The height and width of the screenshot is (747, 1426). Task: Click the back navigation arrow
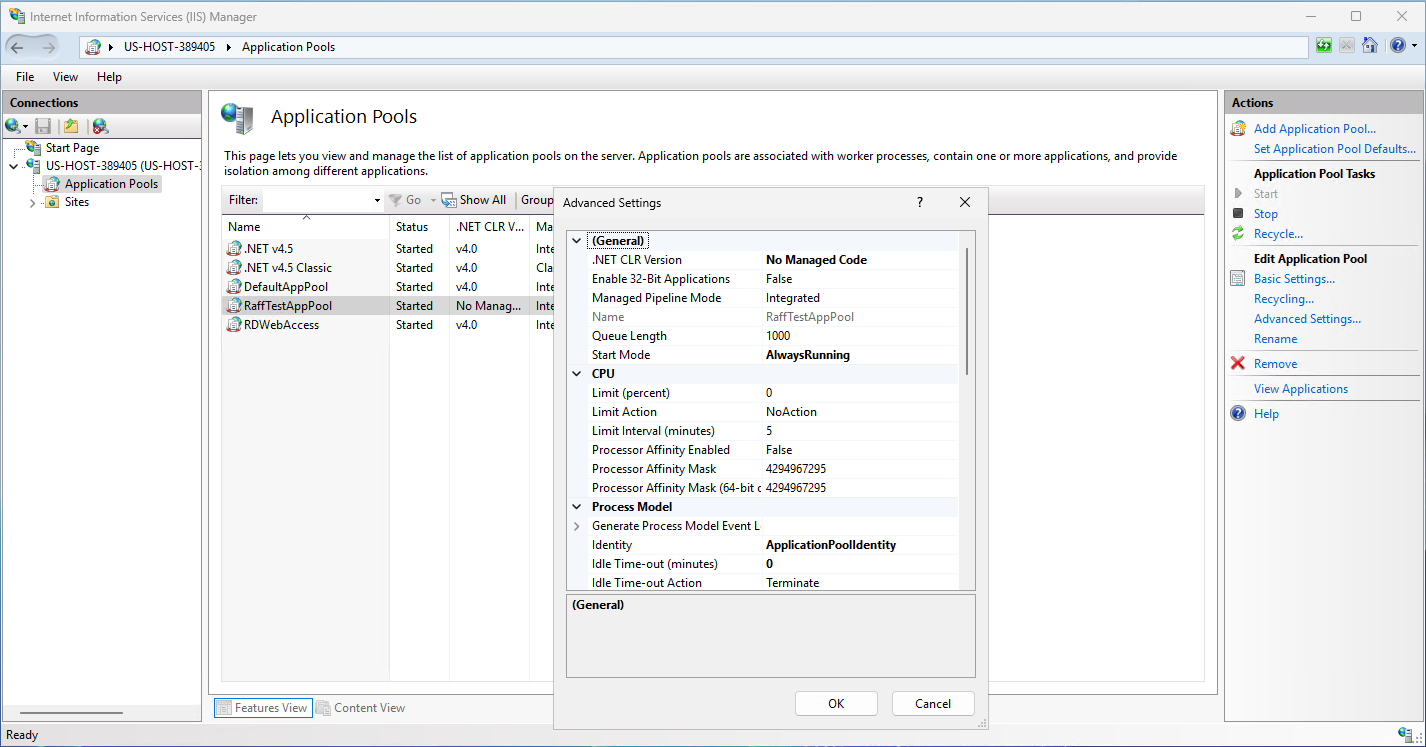17,47
